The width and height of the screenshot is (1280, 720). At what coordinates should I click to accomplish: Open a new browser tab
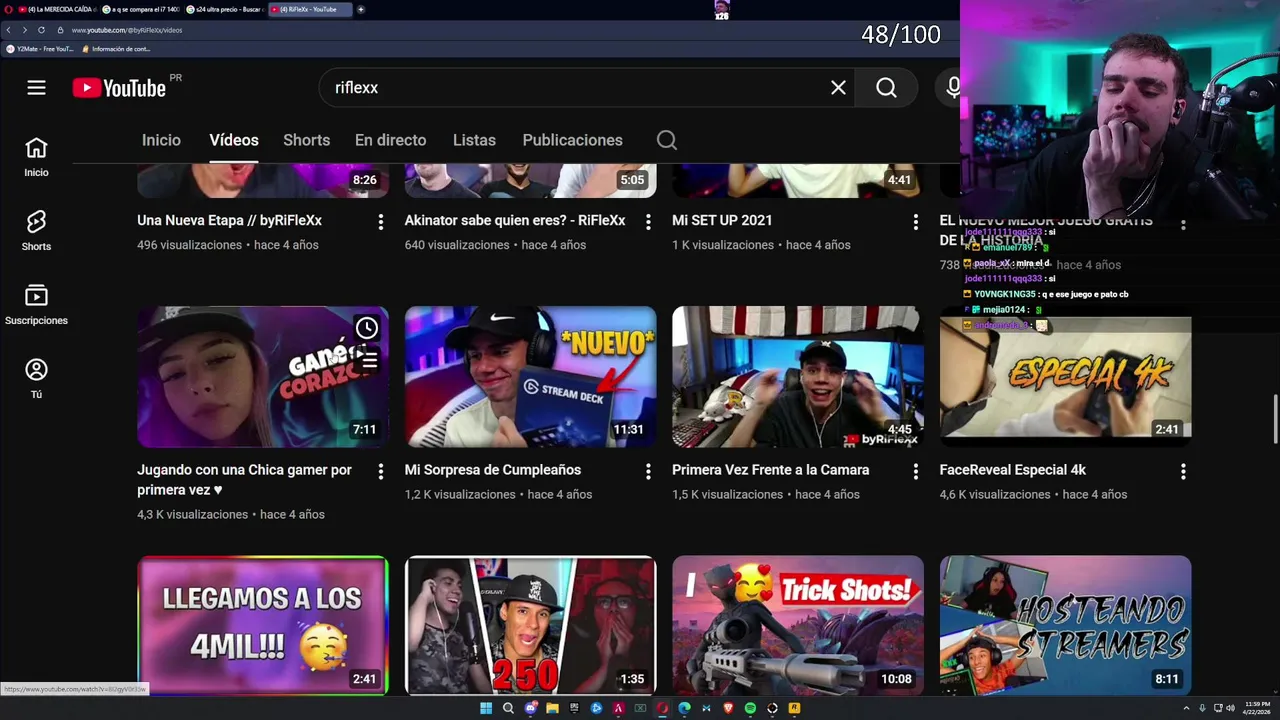(x=361, y=9)
